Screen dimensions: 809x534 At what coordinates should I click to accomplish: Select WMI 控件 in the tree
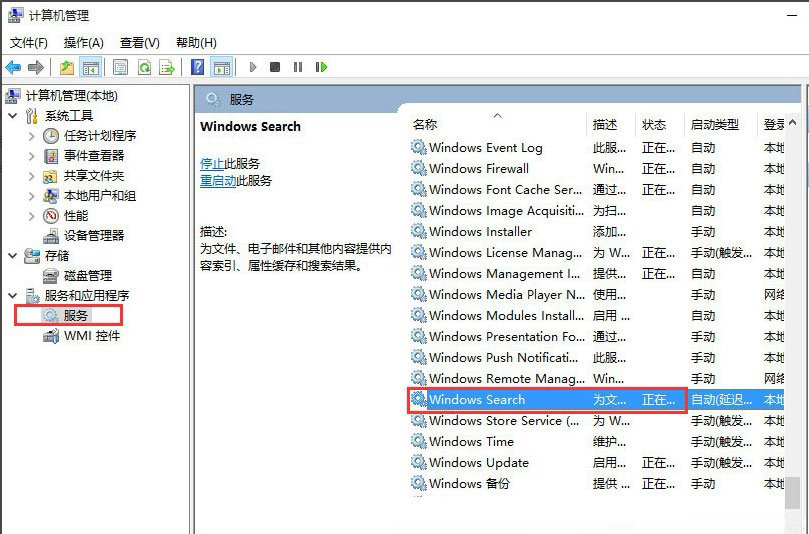[x=92, y=336]
